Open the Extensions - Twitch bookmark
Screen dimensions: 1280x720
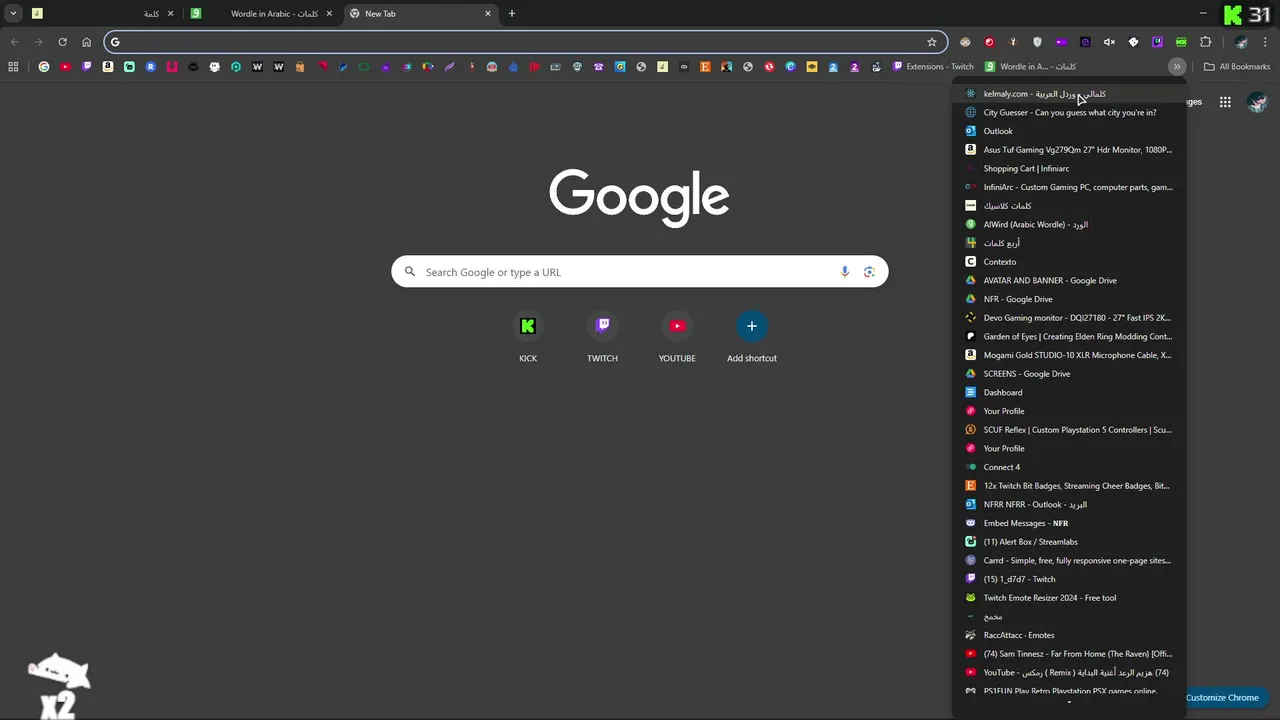tap(932, 67)
